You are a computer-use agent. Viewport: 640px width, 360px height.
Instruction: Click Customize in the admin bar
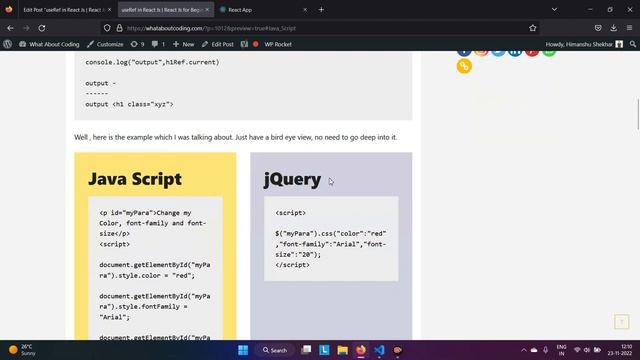point(105,44)
